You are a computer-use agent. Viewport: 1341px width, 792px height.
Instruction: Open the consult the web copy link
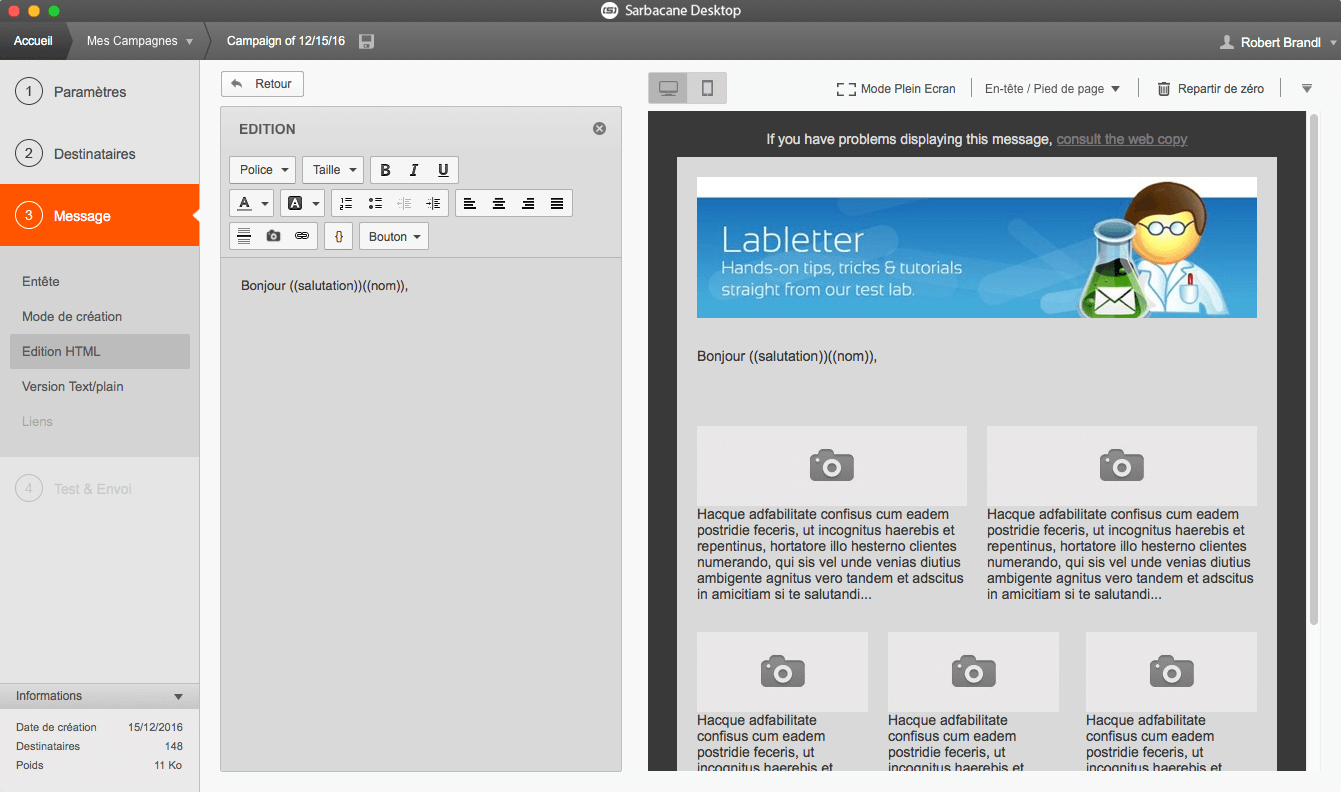click(1122, 139)
